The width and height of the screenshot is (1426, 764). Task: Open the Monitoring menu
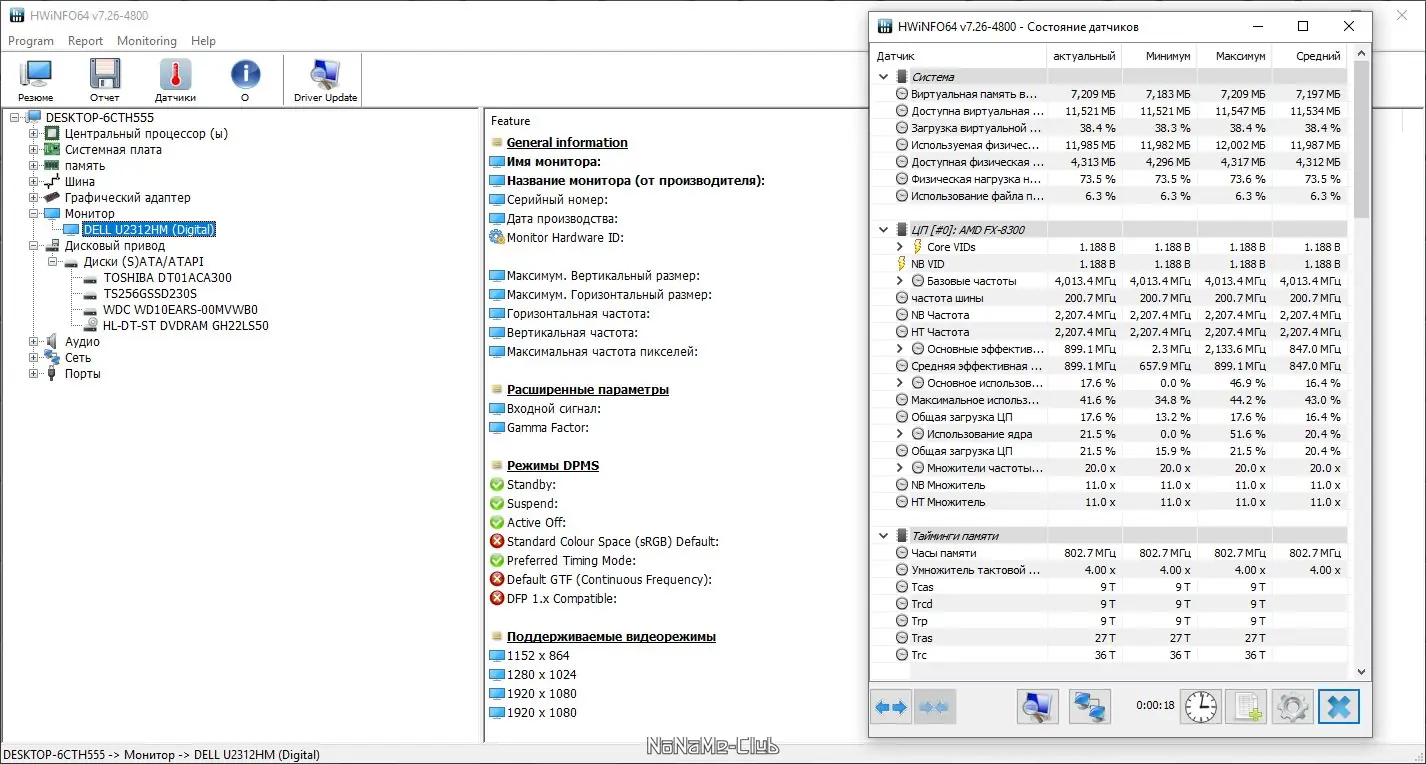(x=146, y=41)
